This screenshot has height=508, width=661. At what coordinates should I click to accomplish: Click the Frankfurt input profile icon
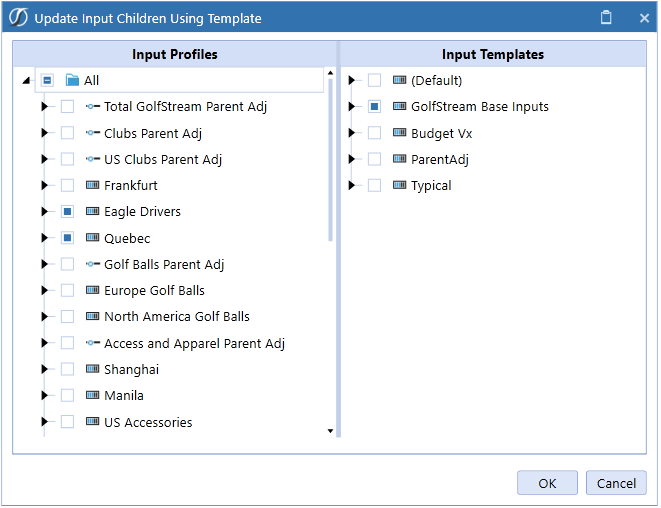tap(92, 185)
